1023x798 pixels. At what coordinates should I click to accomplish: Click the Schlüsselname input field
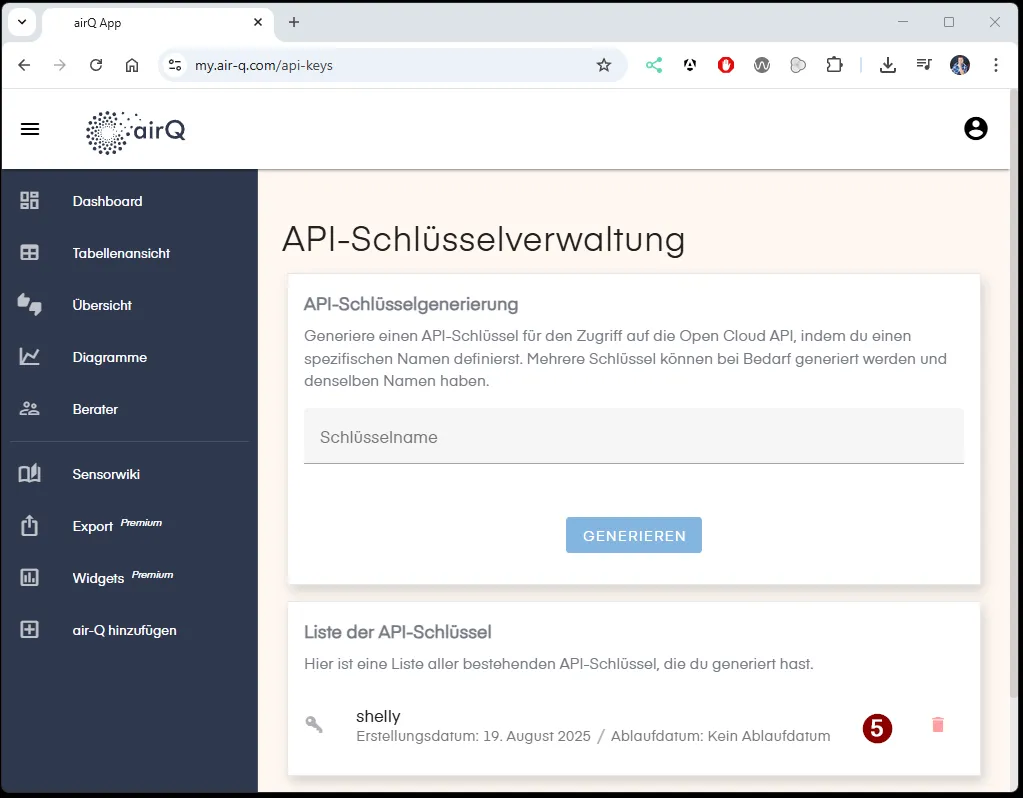tap(633, 437)
